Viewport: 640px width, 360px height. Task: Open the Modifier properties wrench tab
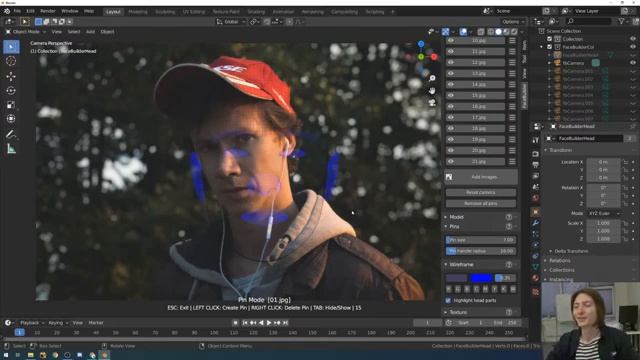[536, 223]
